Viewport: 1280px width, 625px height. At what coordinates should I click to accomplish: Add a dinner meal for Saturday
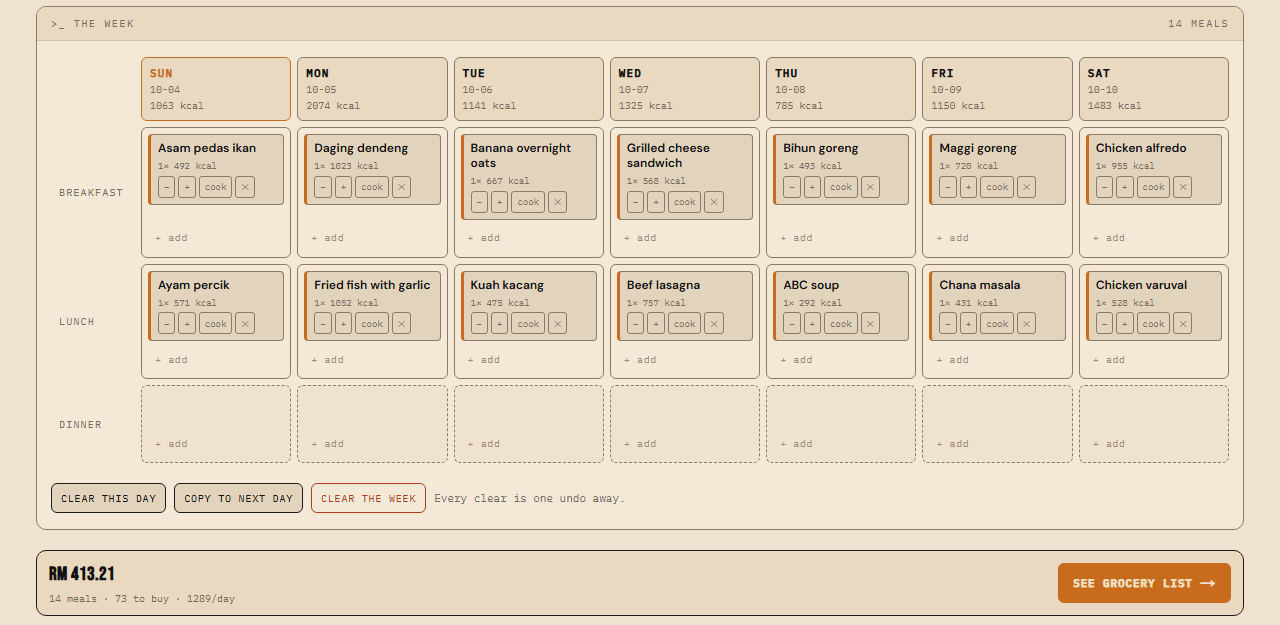click(x=1109, y=444)
